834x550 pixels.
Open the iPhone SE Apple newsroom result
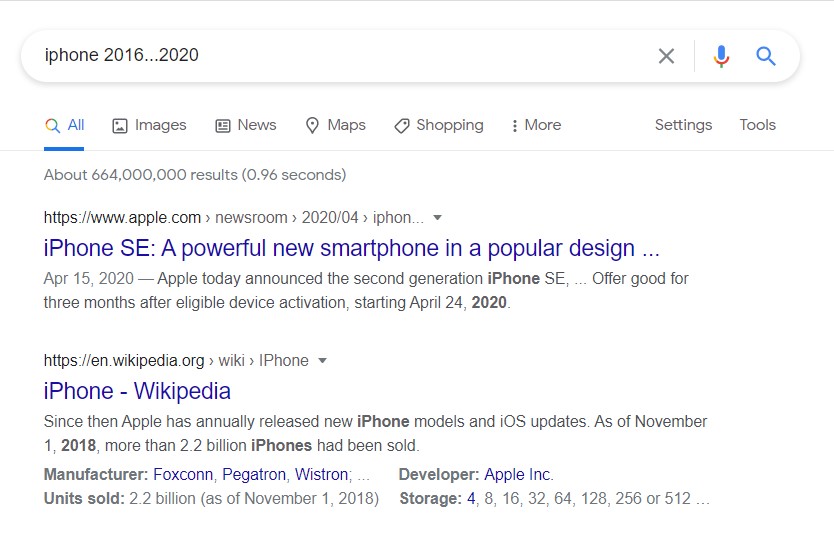click(x=351, y=248)
